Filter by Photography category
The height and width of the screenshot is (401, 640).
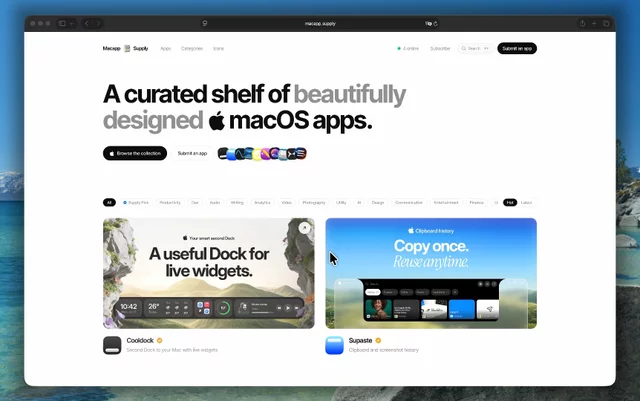pyautogui.click(x=314, y=203)
